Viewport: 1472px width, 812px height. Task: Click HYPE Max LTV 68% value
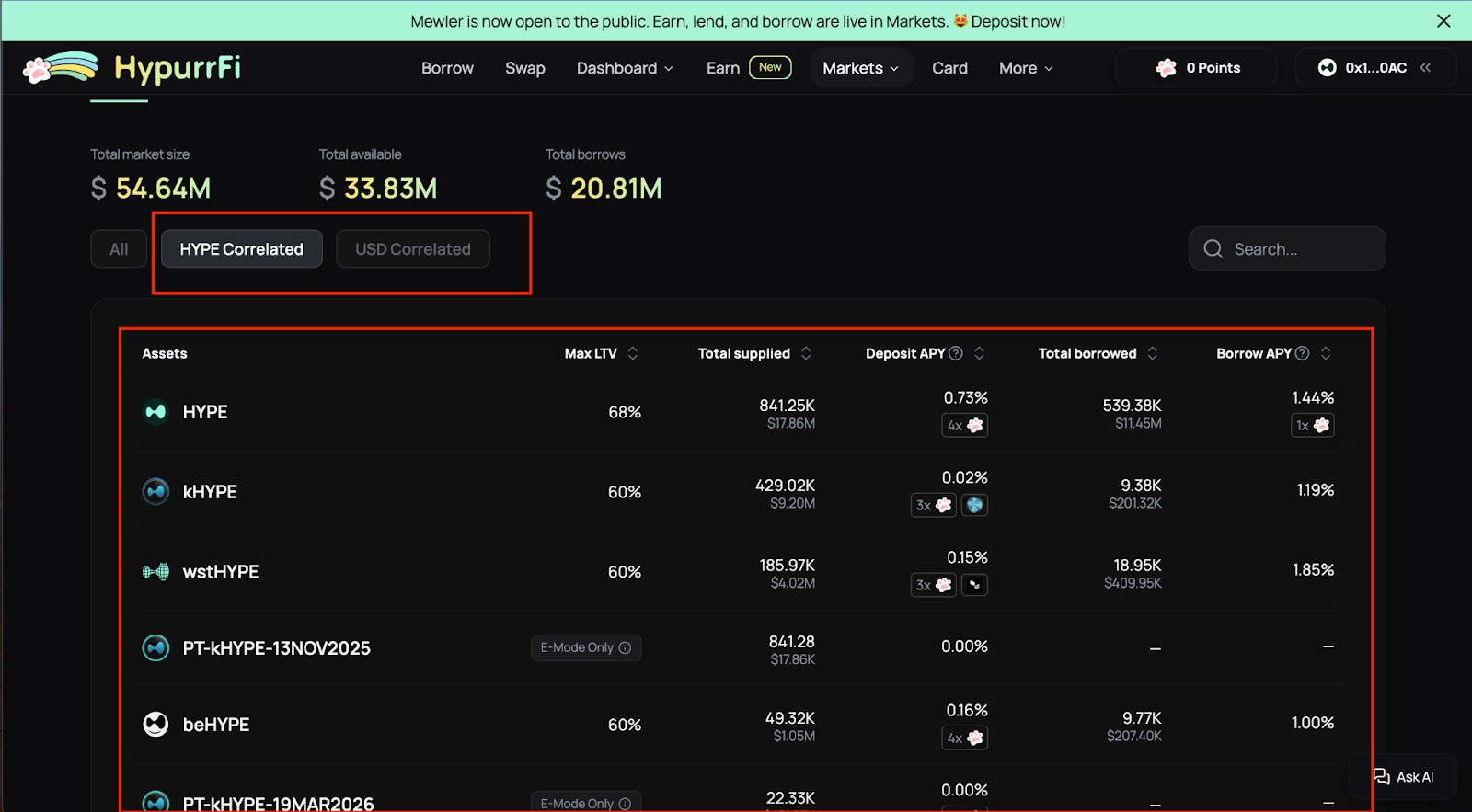[x=625, y=412]
